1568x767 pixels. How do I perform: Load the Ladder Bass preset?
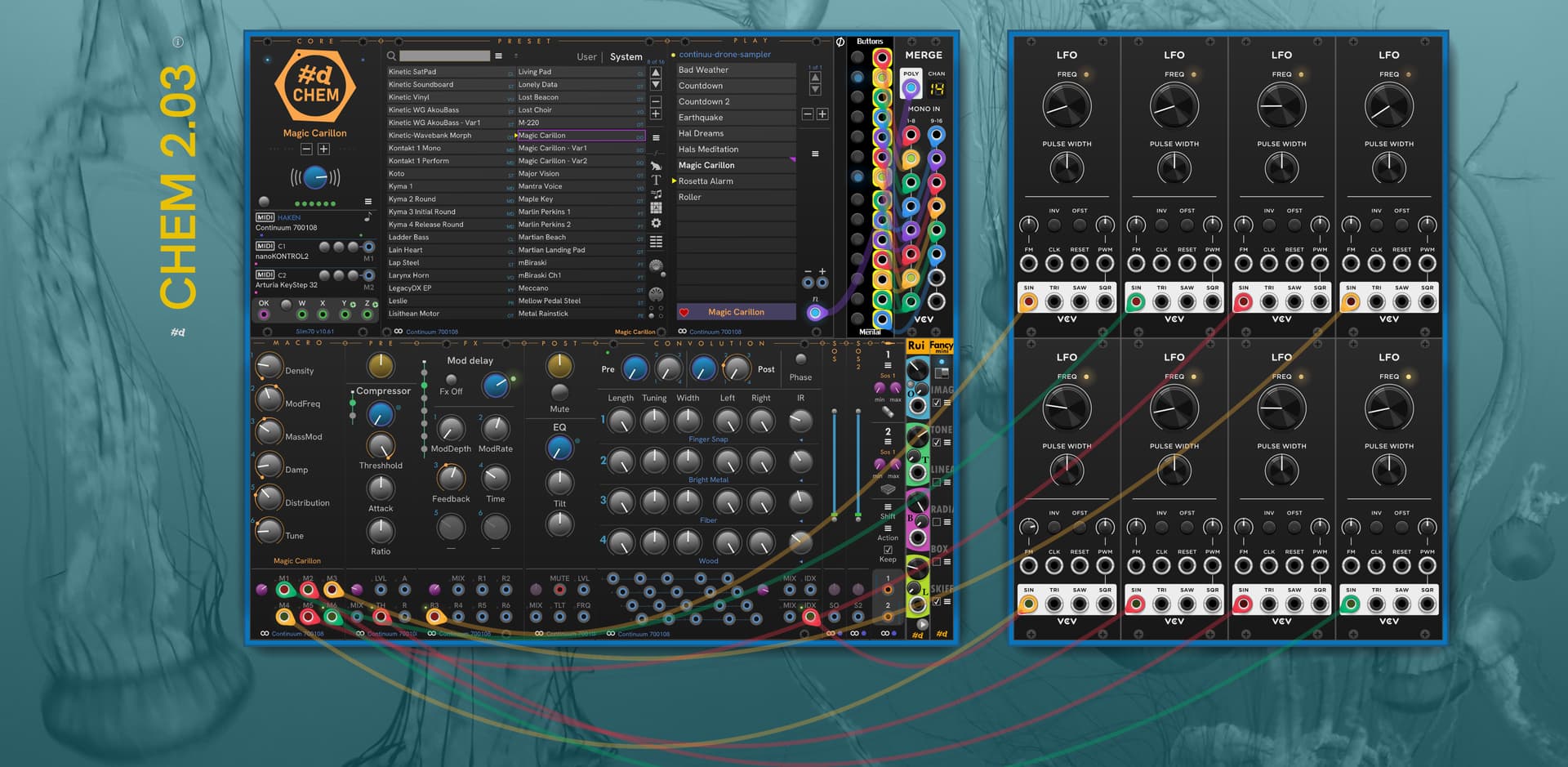point(451,238)
